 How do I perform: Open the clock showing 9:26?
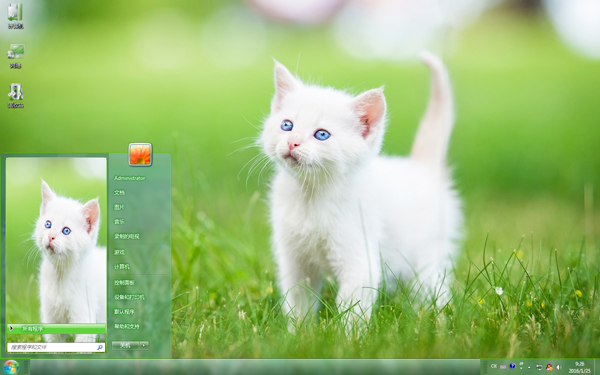(x=579, y=367)
